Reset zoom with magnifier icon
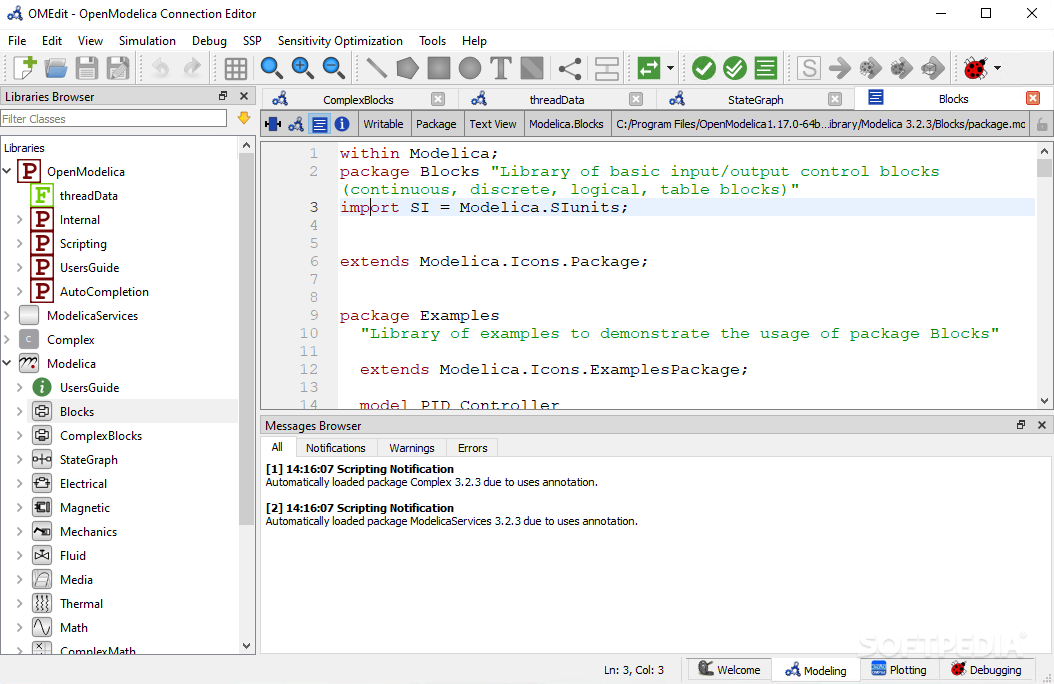The height and width of the screenshot is (684, 1054). click(x=271, y=68)
